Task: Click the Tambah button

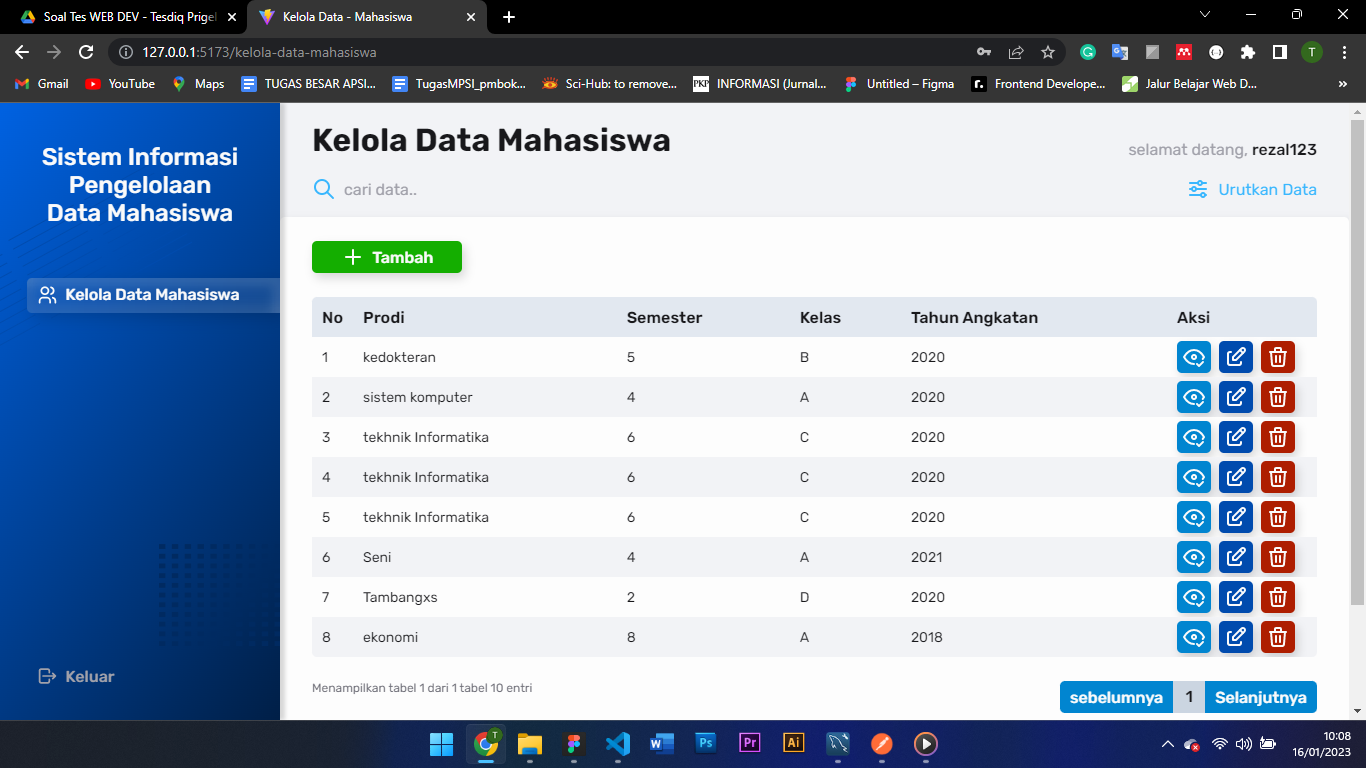Action: pyautogui.click(x=386, y=257)
